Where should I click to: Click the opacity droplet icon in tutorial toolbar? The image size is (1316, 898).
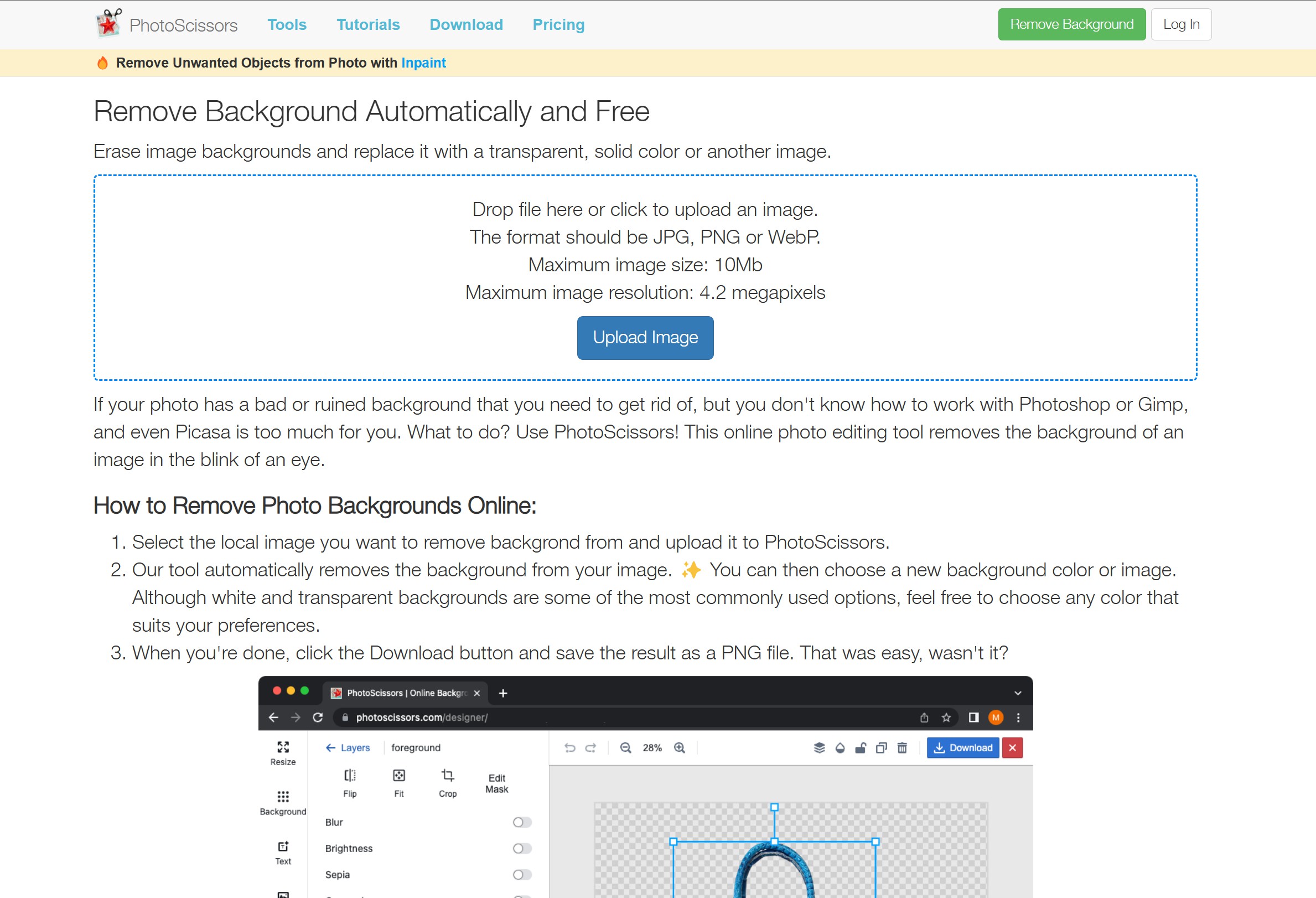pos(840,748)
